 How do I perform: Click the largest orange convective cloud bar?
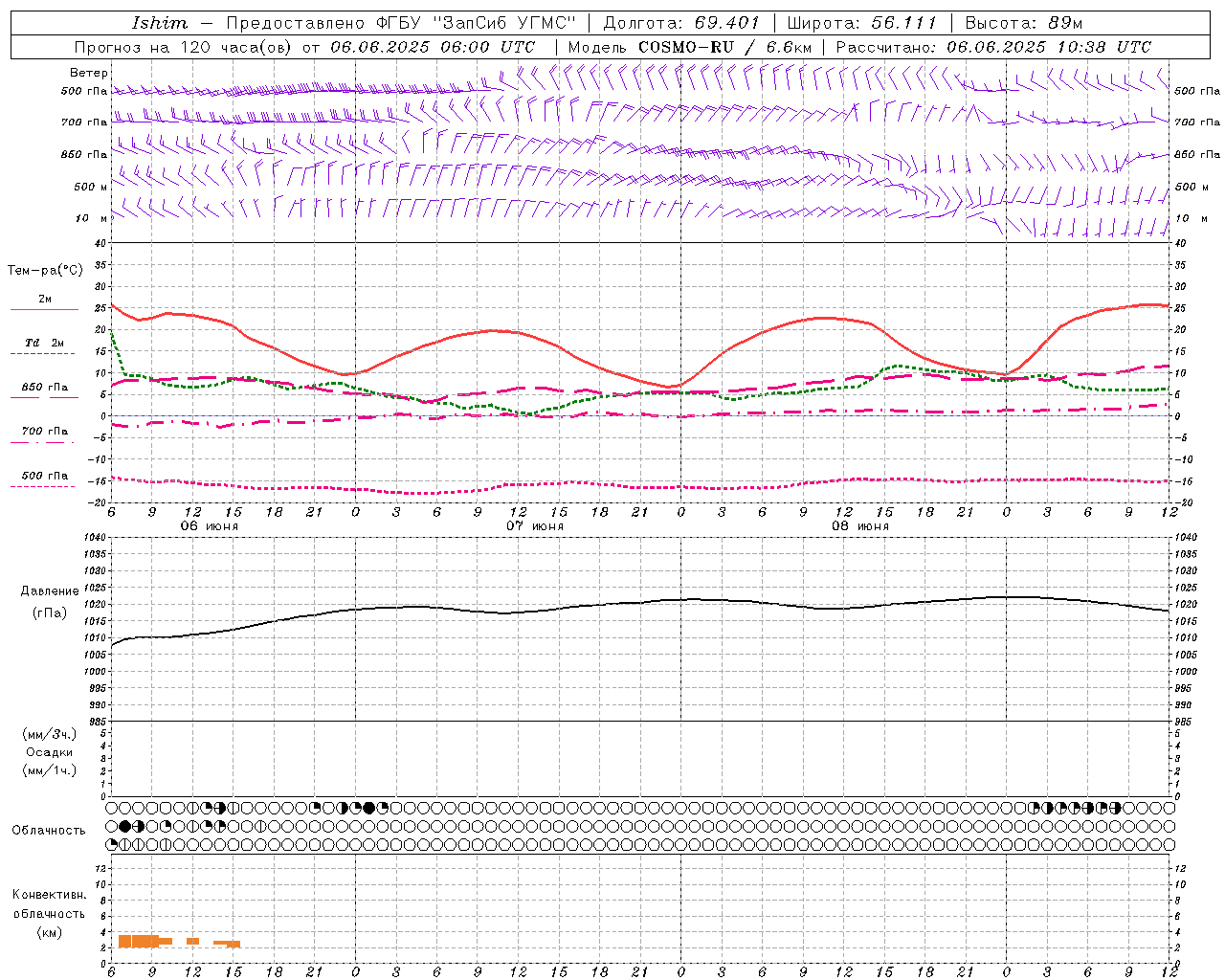pos(139,942)
